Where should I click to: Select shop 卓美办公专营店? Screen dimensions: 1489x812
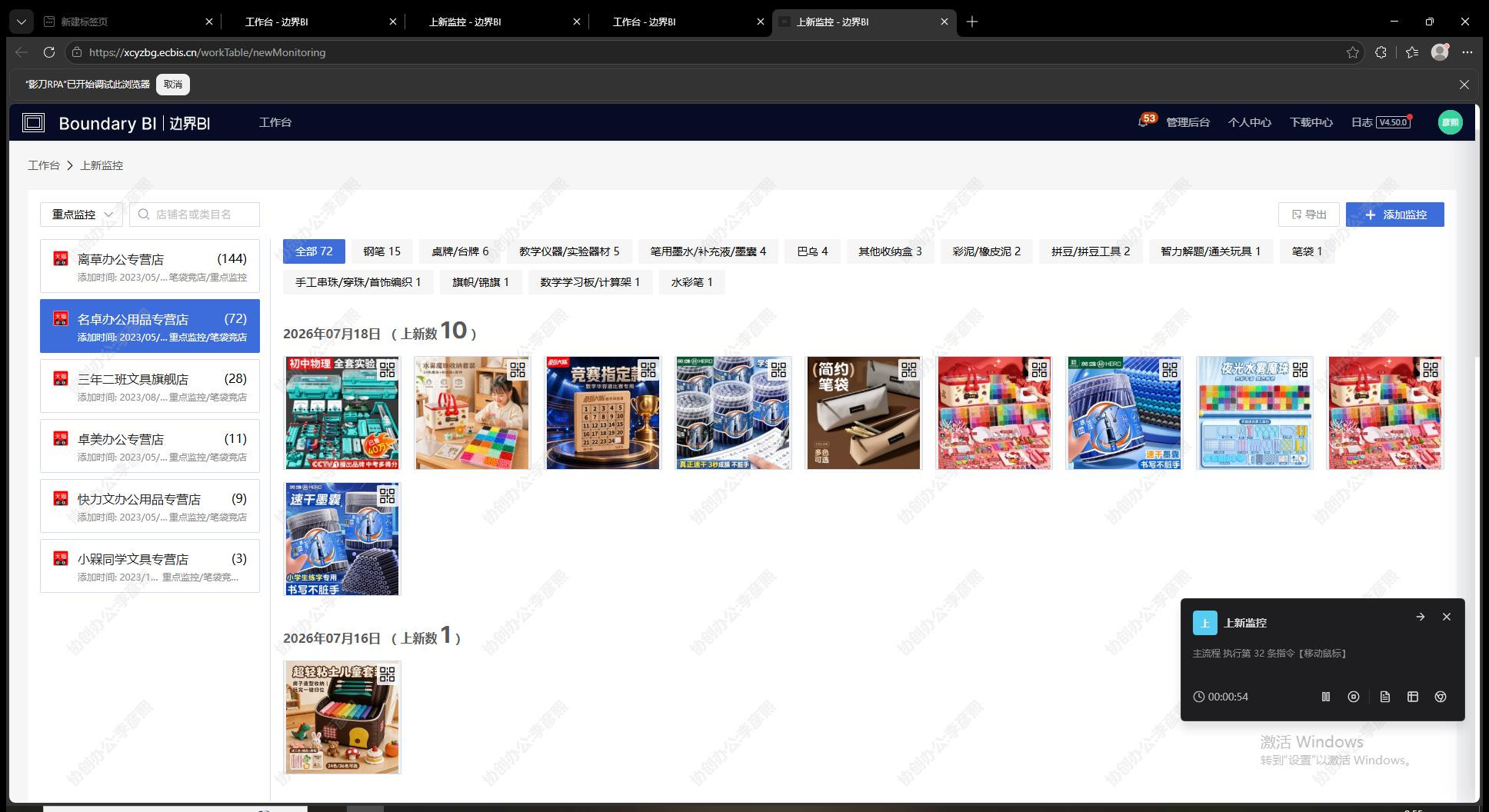coord(150,446)
